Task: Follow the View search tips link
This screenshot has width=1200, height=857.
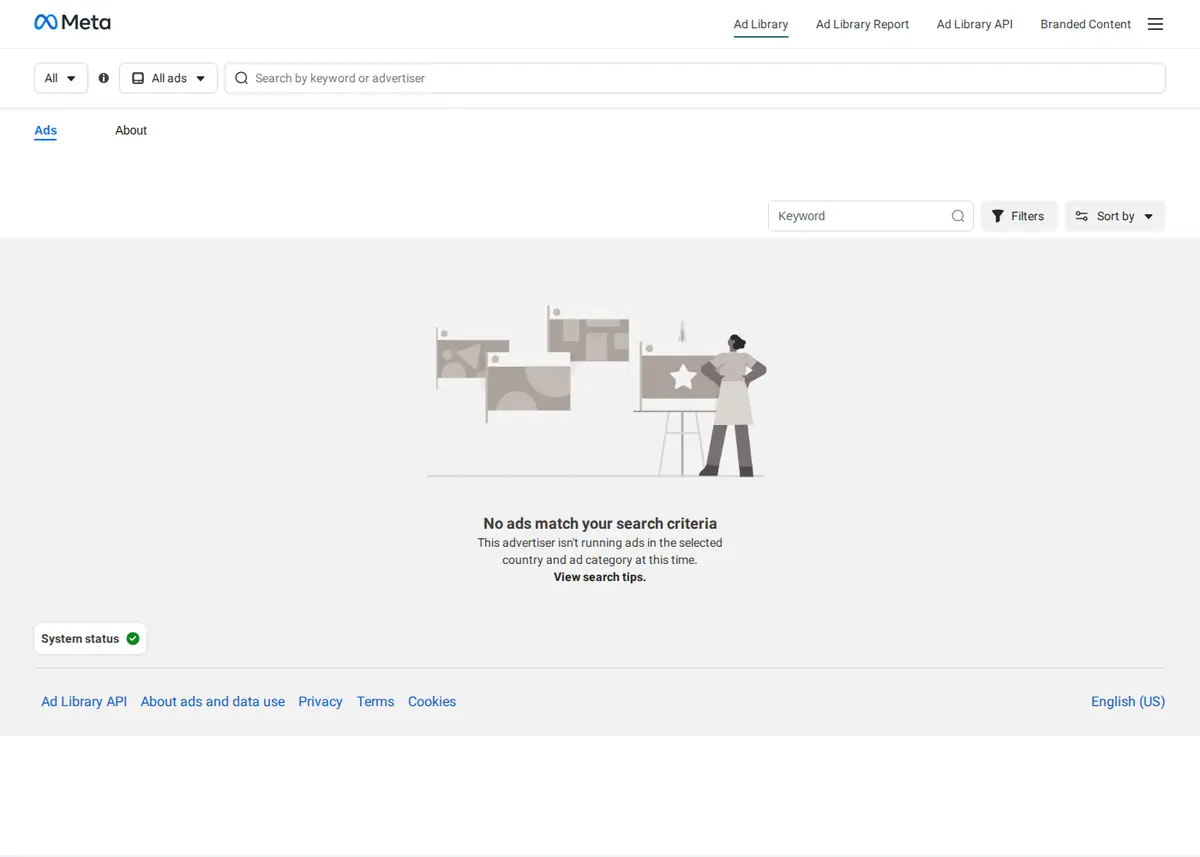Action: pyautogui.click(x=600, y=577)
